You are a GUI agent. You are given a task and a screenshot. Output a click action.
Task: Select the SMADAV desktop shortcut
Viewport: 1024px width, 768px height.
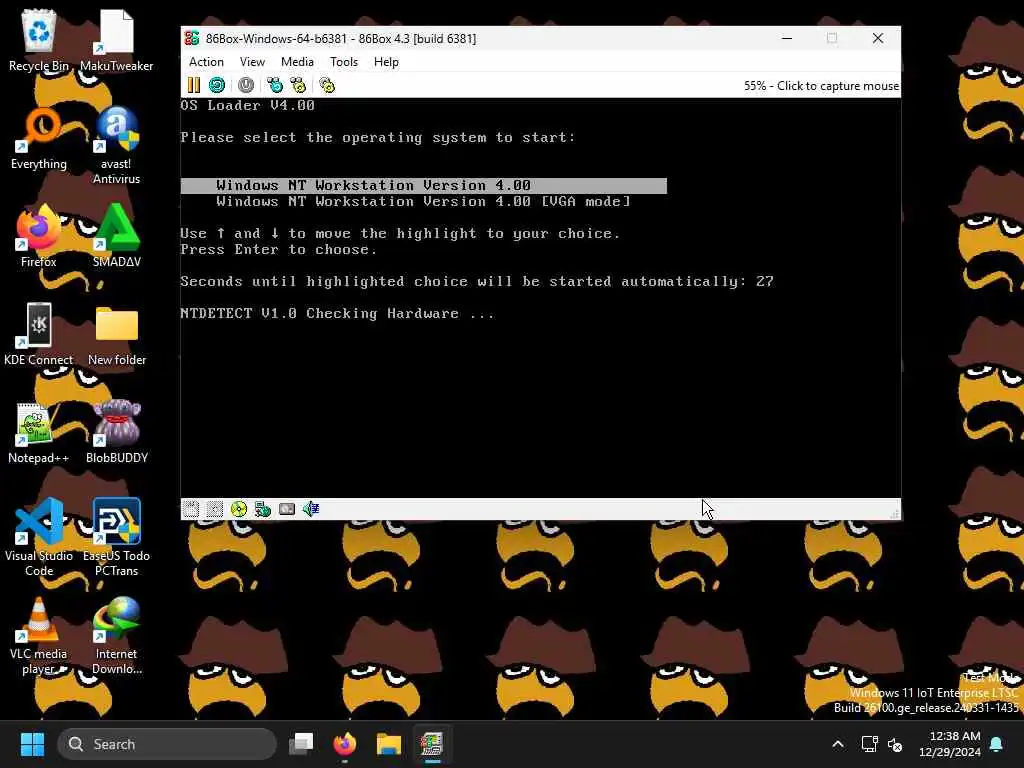coord(116,236)
